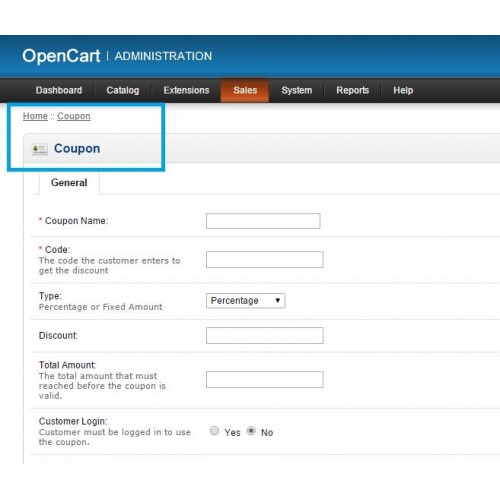This screenshot has width=500, height=500.
Task: Focus the Coupon Name input field
Action: pyautogui.click(x=263, y=221)
